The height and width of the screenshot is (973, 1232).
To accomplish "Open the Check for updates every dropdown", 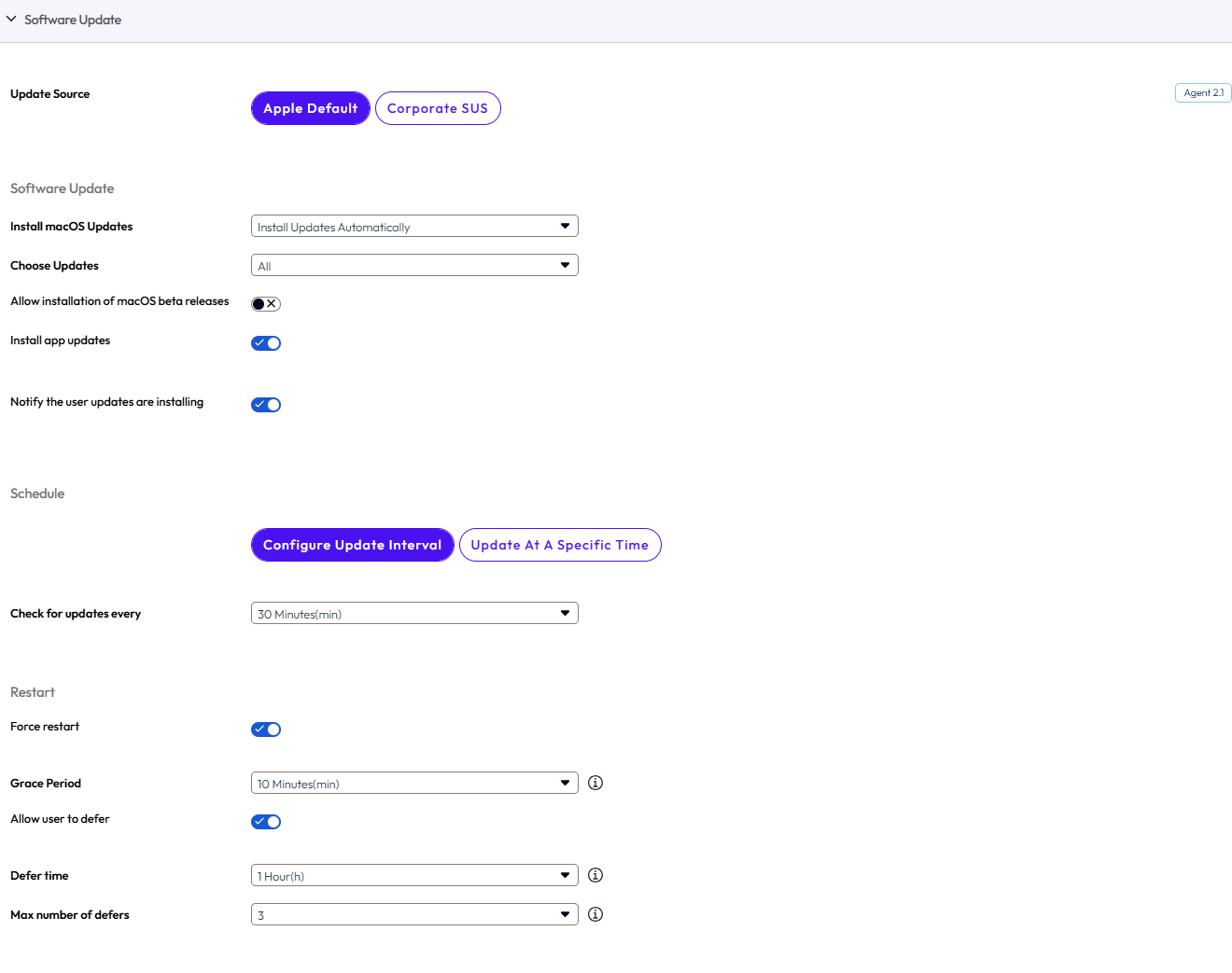I will pos(414,613).
